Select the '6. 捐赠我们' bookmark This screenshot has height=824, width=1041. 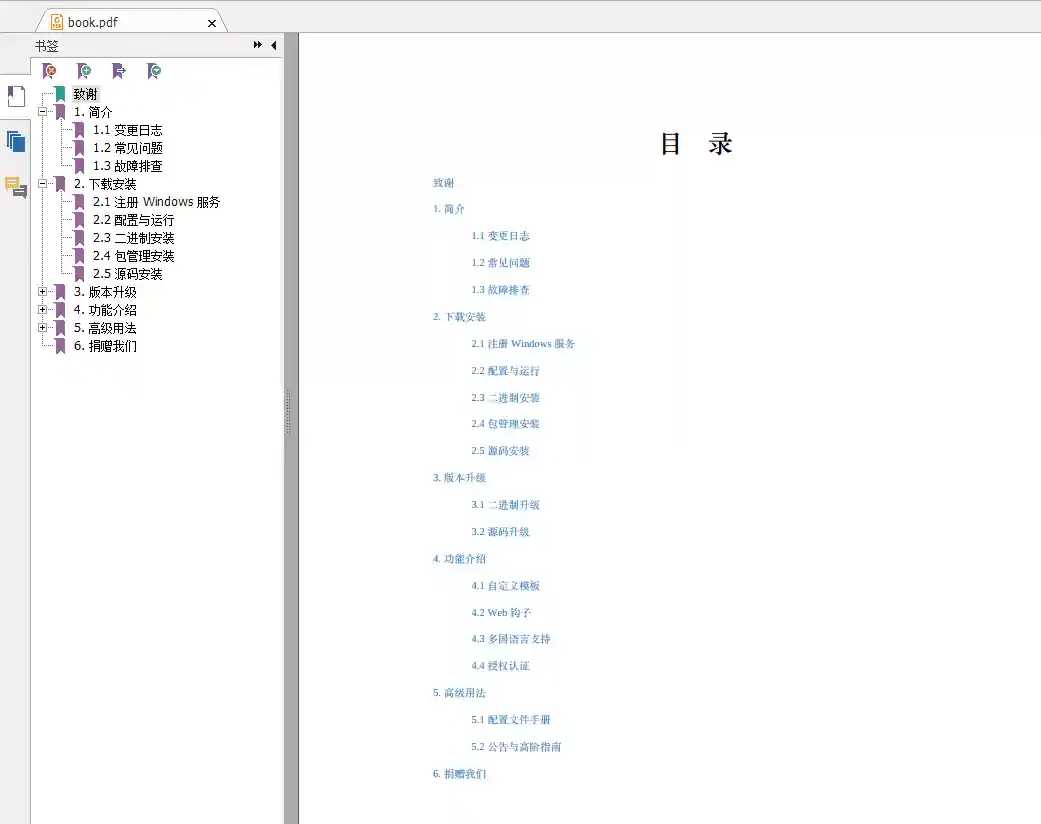pyautogui.click(x=105, y=345)
